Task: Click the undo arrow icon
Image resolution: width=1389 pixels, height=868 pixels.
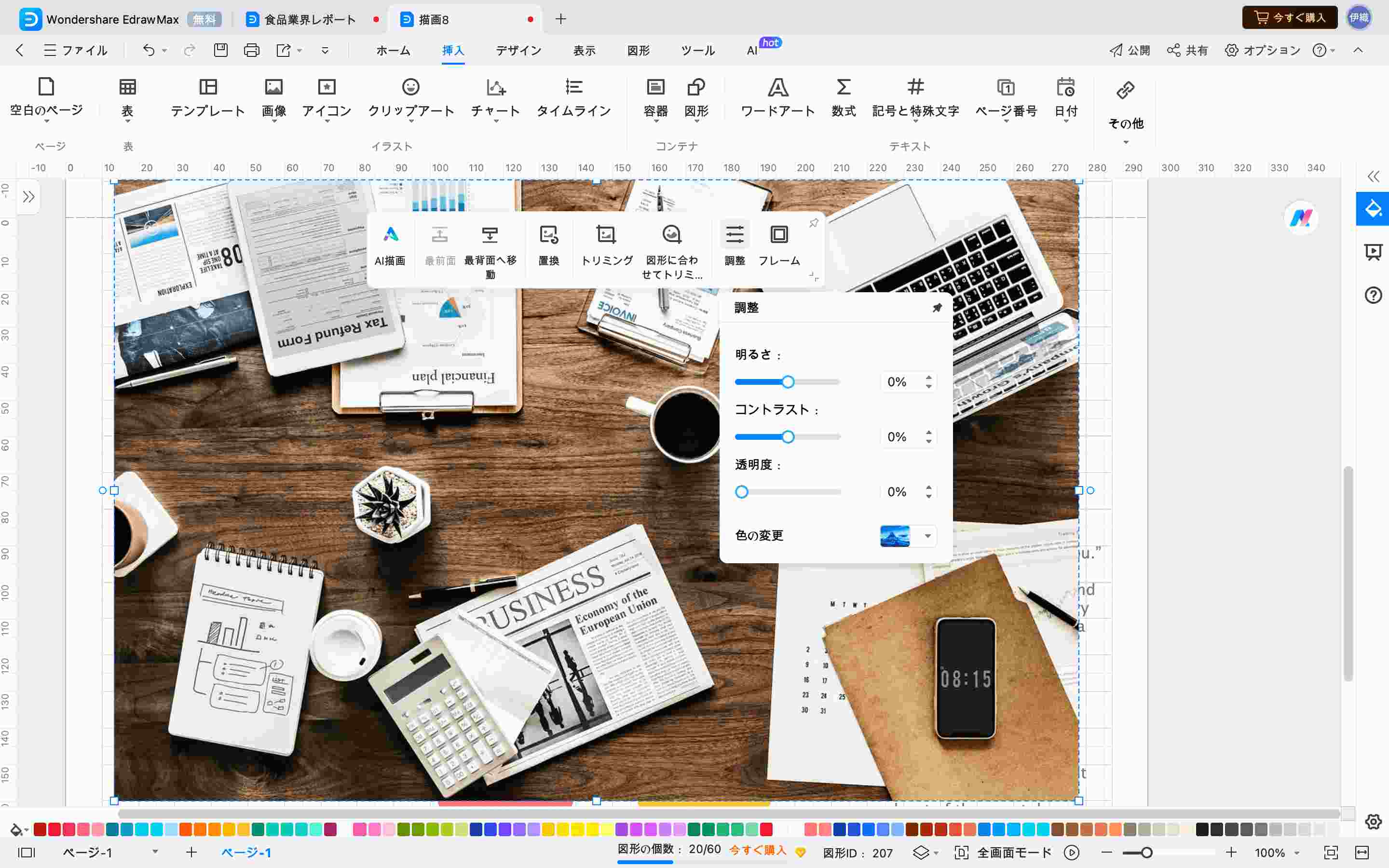Action: pyautogui.click(x=149, y=50)
